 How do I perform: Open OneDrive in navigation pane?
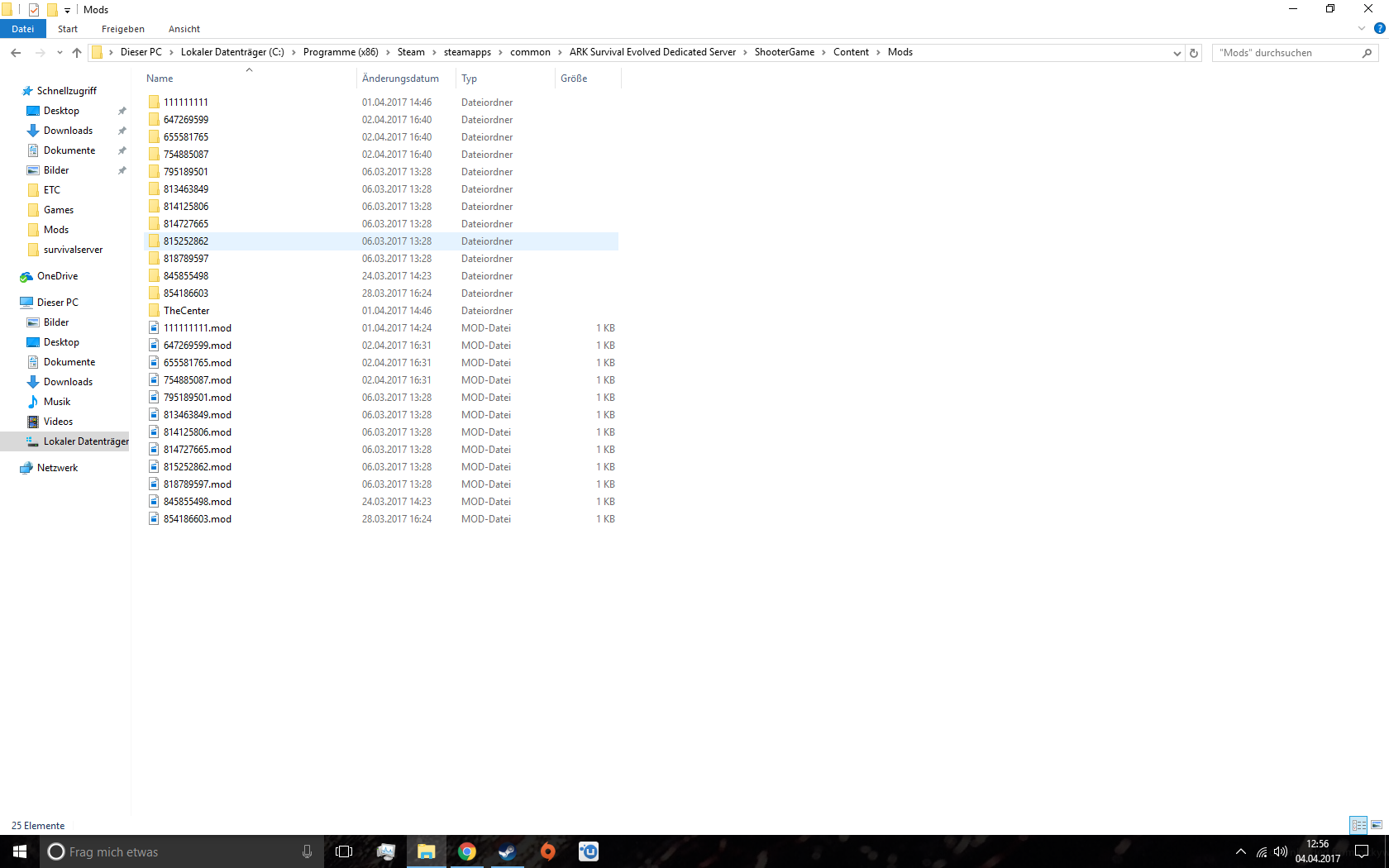(x=57, y=276)
